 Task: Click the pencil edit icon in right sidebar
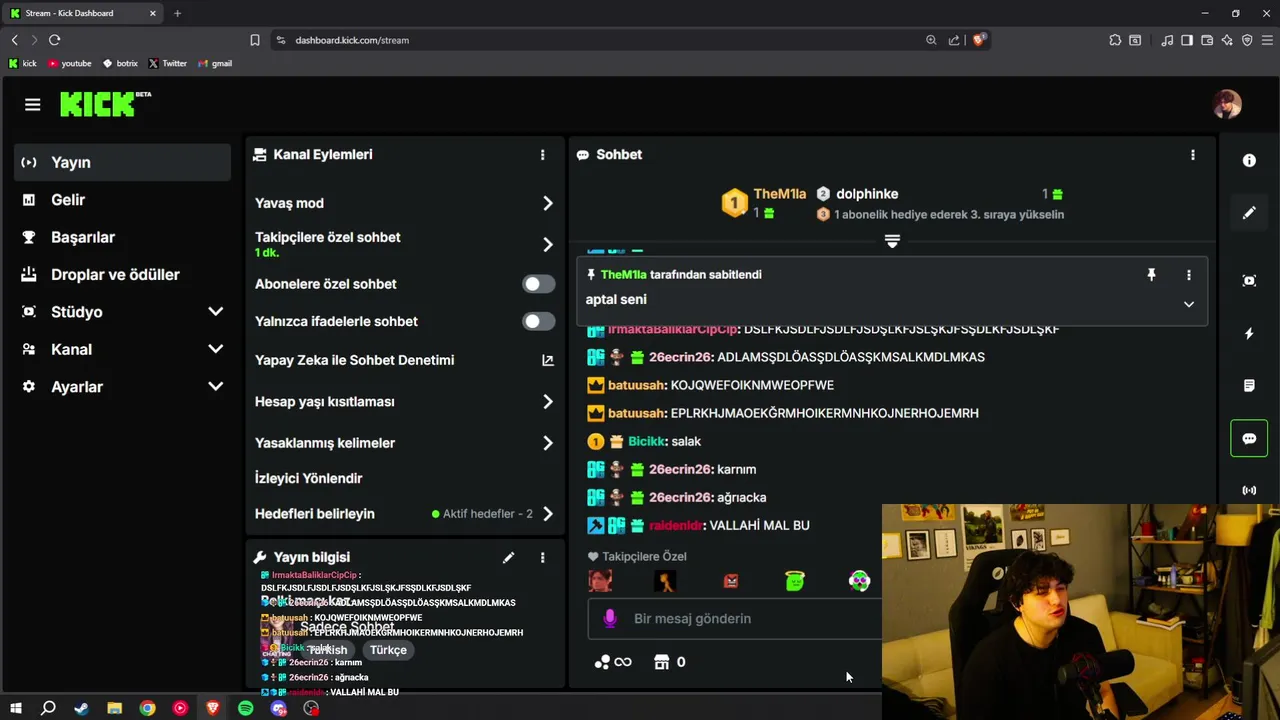point(1249,213)
